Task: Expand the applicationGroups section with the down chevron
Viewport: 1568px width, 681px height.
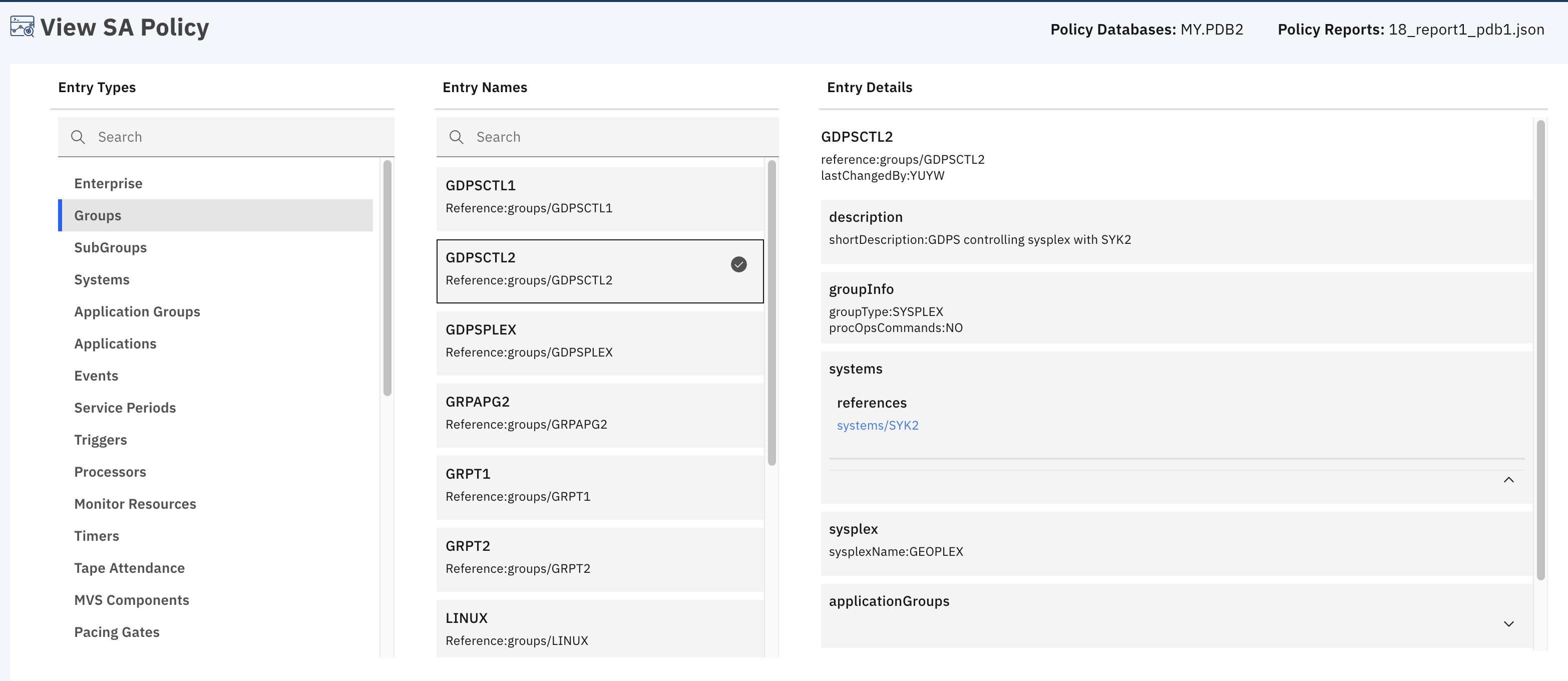Action: tap(1508, 624)
